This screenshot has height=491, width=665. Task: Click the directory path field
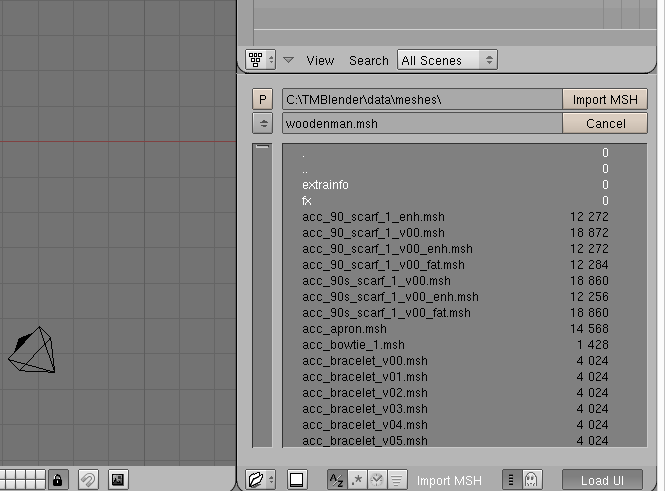pyautogui.click(x=422, y=99)
